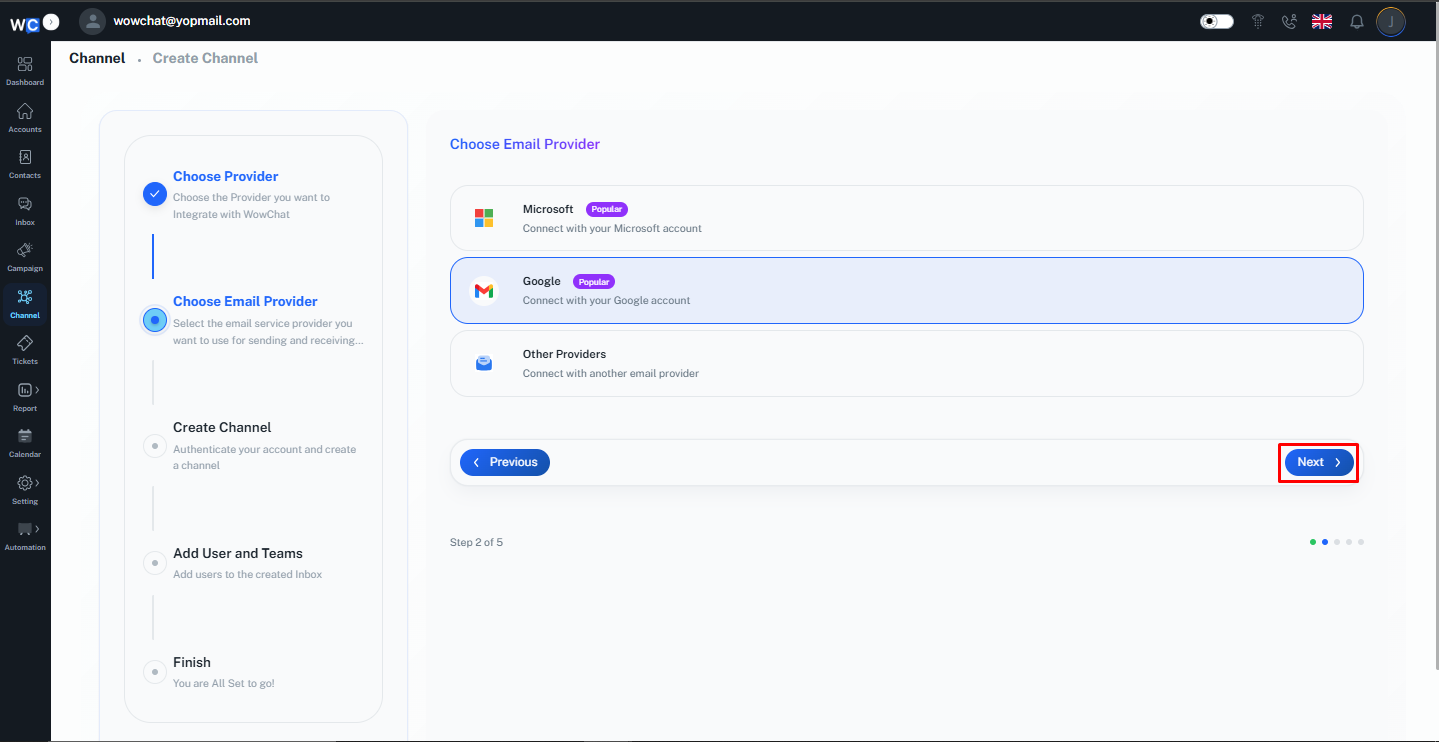The height and width of the screenshot is (742, 1439).
Task: Click the current step circle indicator
Action: 155,320
